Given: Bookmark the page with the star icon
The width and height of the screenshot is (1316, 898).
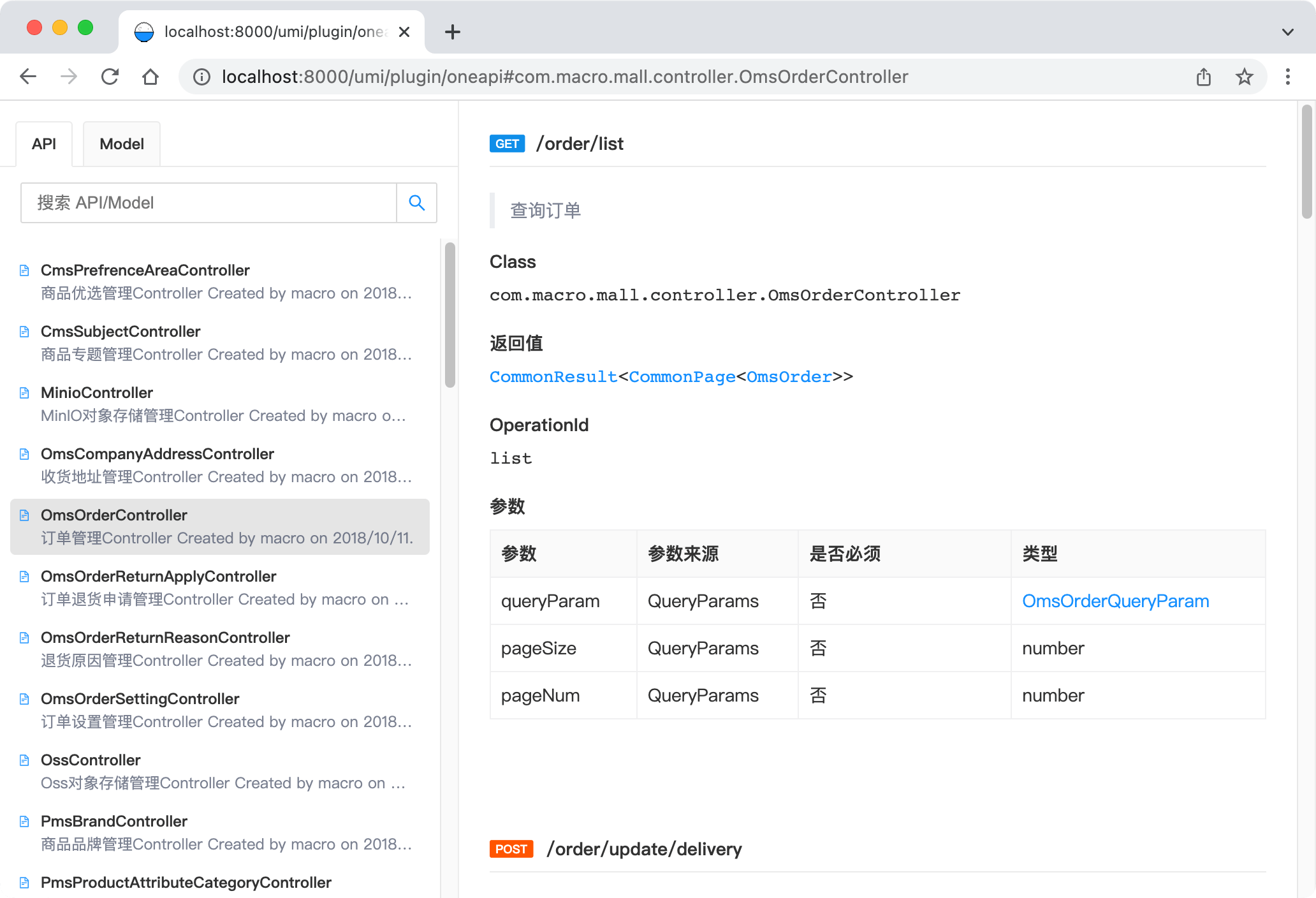Looking at the screenshot, I should (1244, 77).
